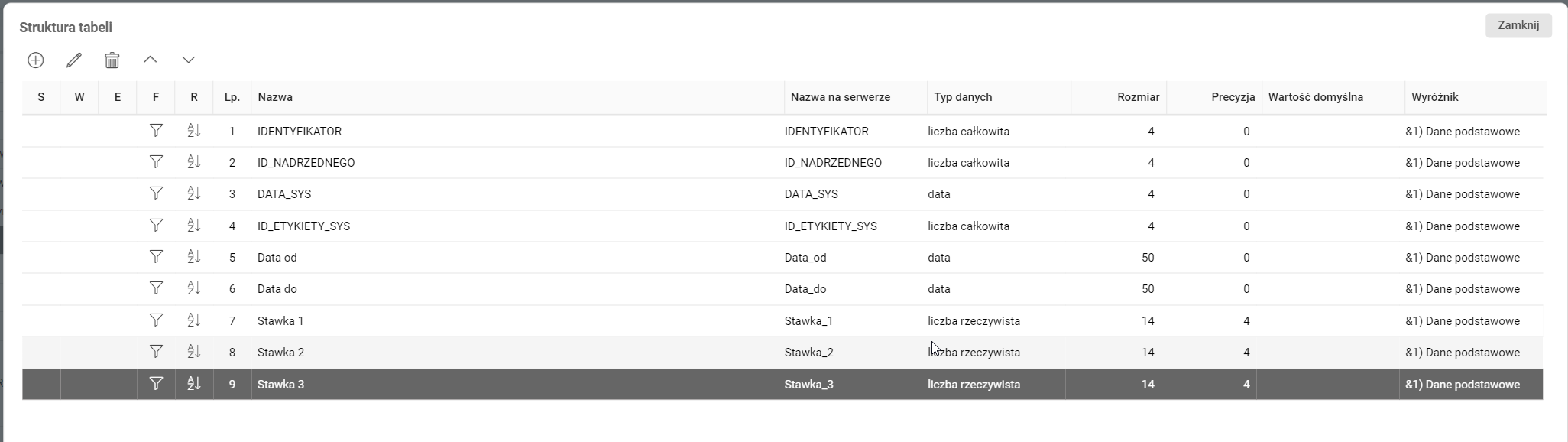Image resolution: width=1568 pixels, height=442 pixels.
Task: Select the Stawka 2 row
Action: point(281,353)
